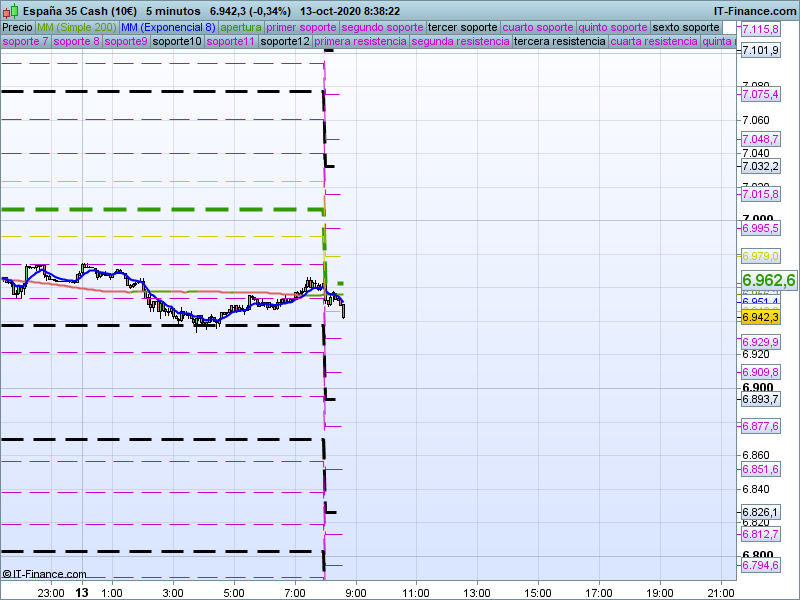
Task: Select the primer soporte label
Action: tap(302, 27)
